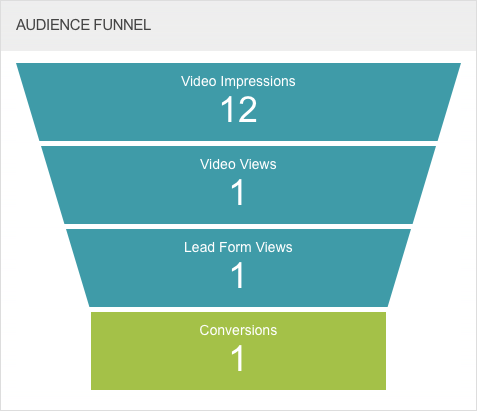Click the Video Views label text
The image size is (477, 411).
pos(238,164)
